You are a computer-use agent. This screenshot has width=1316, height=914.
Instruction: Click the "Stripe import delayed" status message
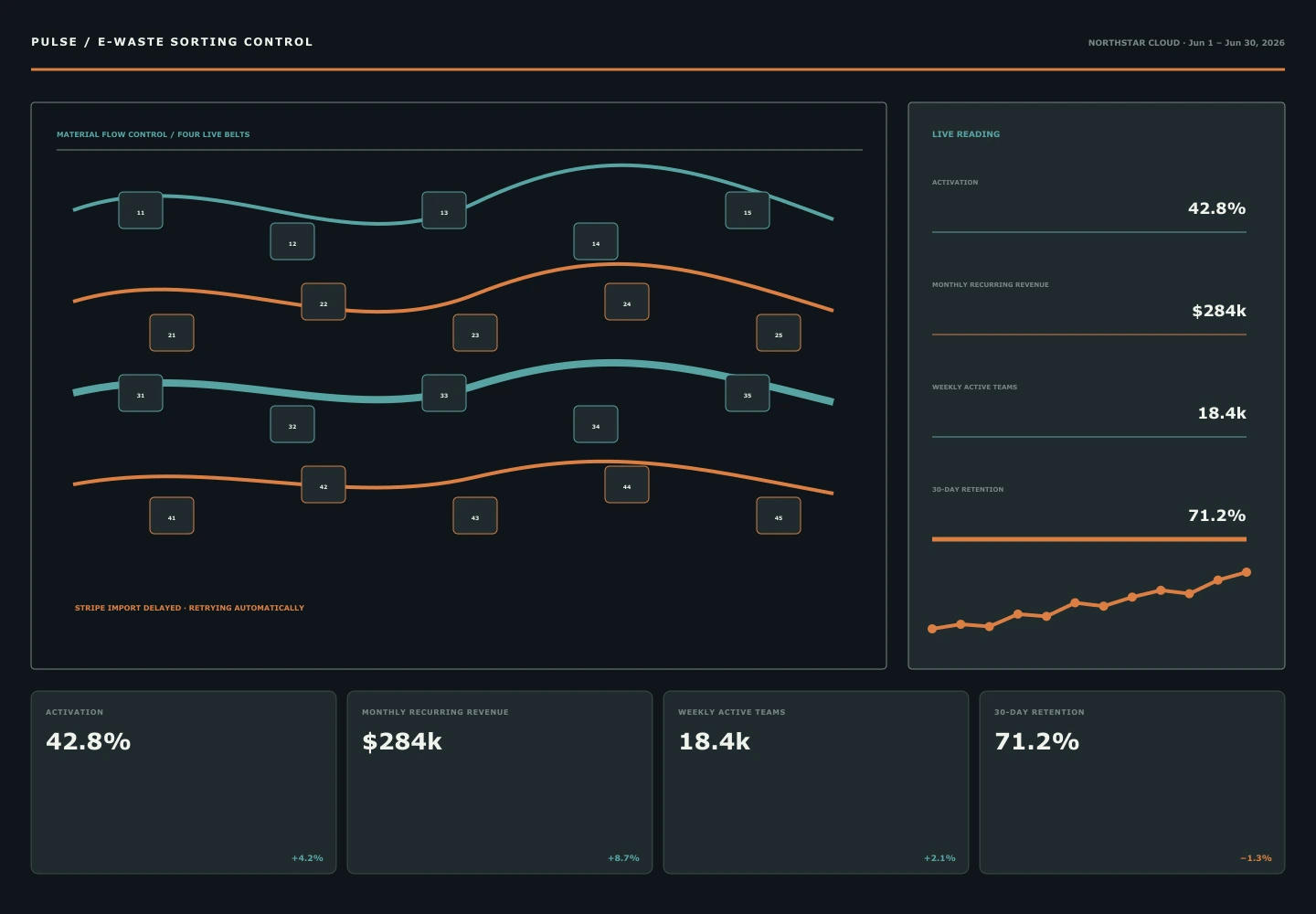[x=189, y=608]
